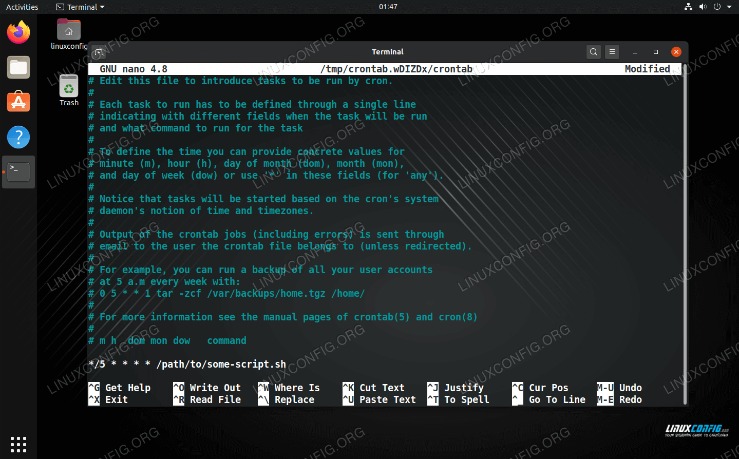Open the linuxconfig home folder icon
Image resolution: width=739 pixels, height=459 pixels.
point(69,33)
